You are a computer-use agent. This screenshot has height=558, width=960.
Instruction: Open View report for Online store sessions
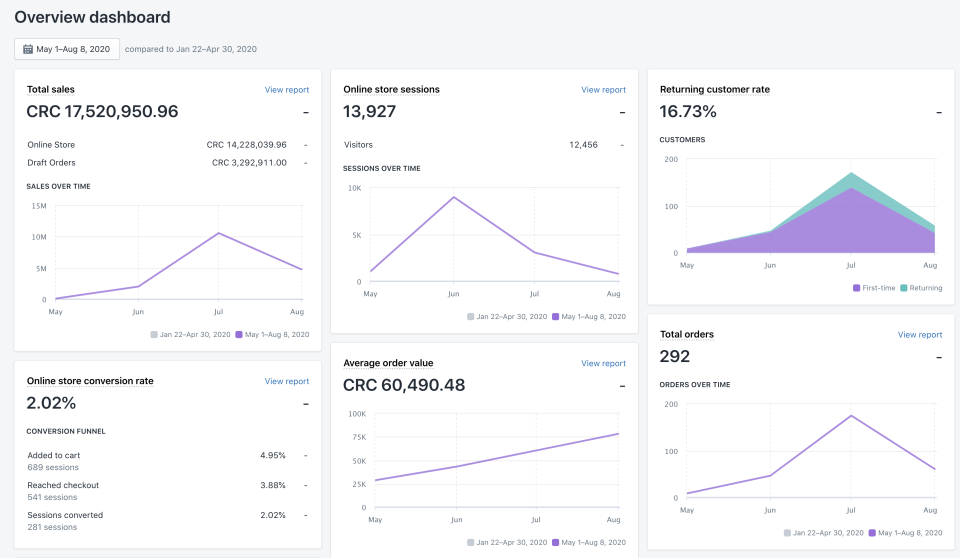pos(603,89)
